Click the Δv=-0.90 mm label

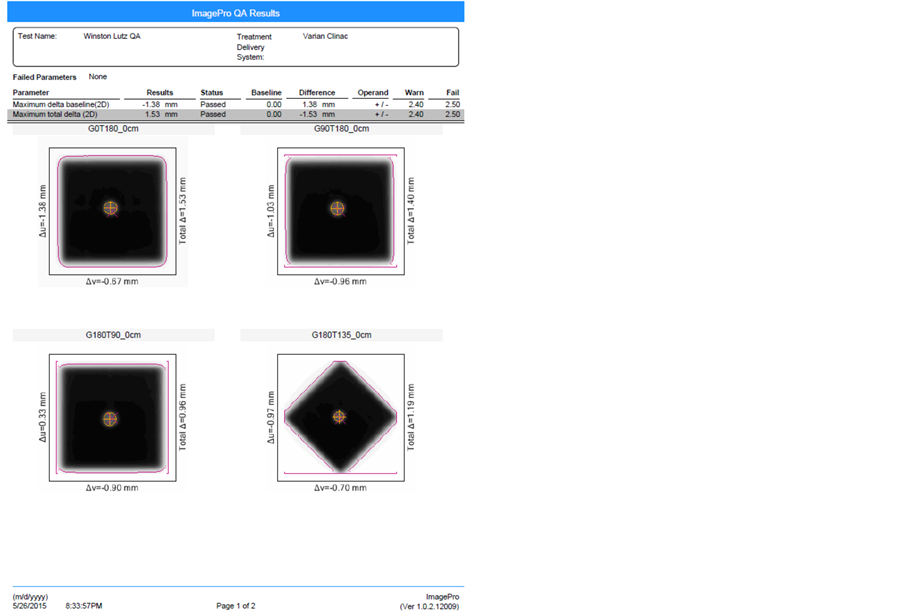click(112, 488)
